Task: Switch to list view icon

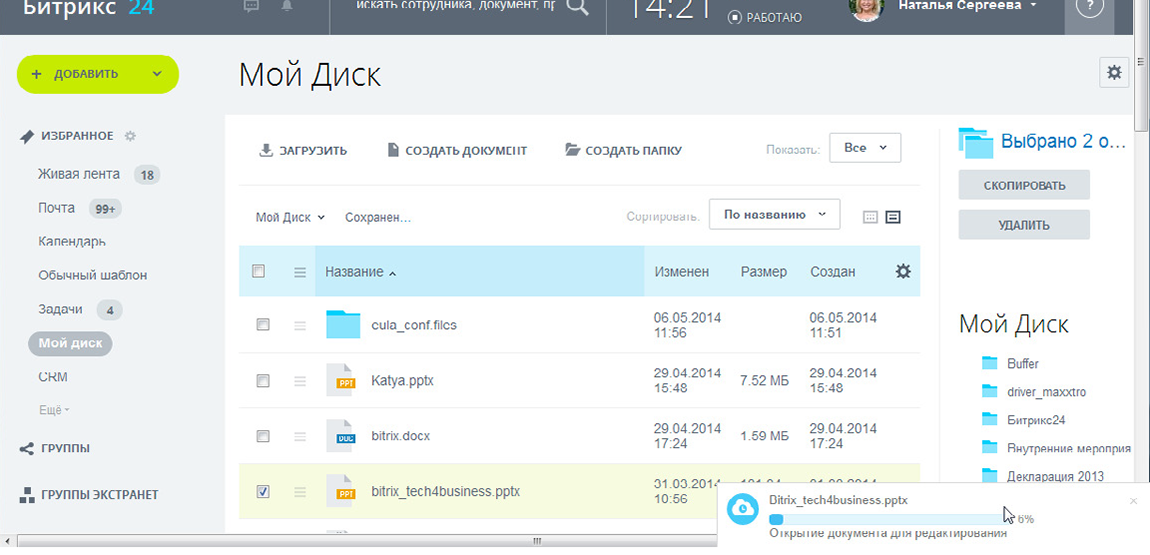Action: pos(893,216)
